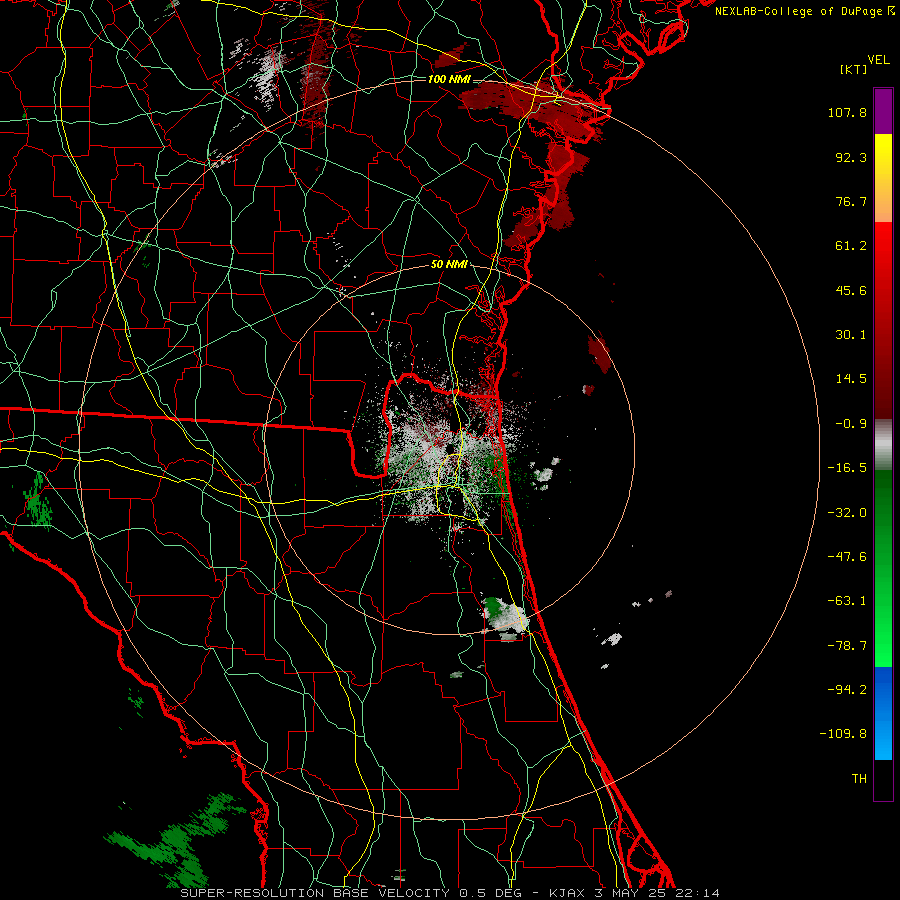
Task: Click the VEL legend title
Action: coord(878,60)
